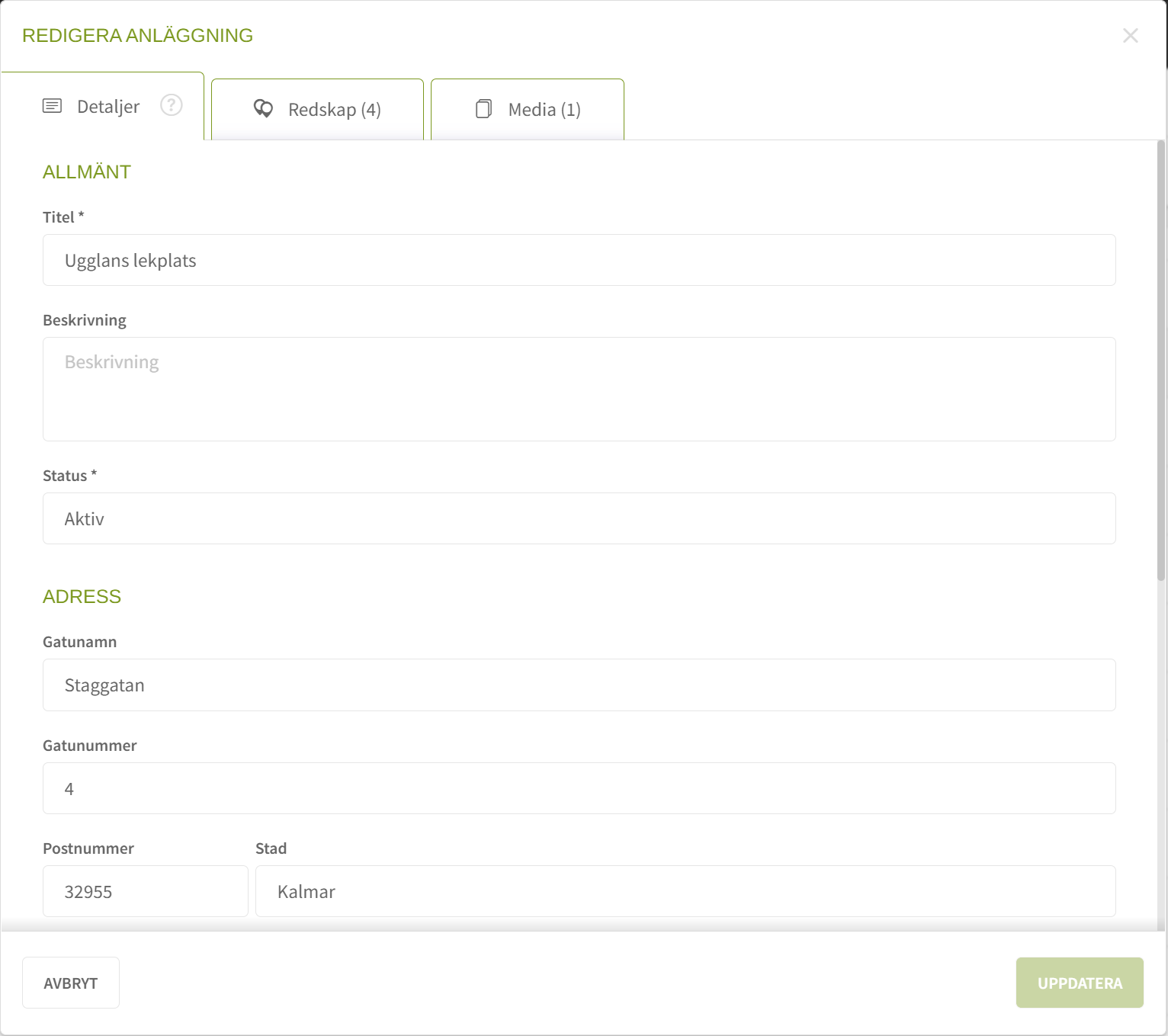This screenshot has height=1036, width=1168.
Task: Click the Stad field containing Kalmar
Action: [x=685, y=891]
